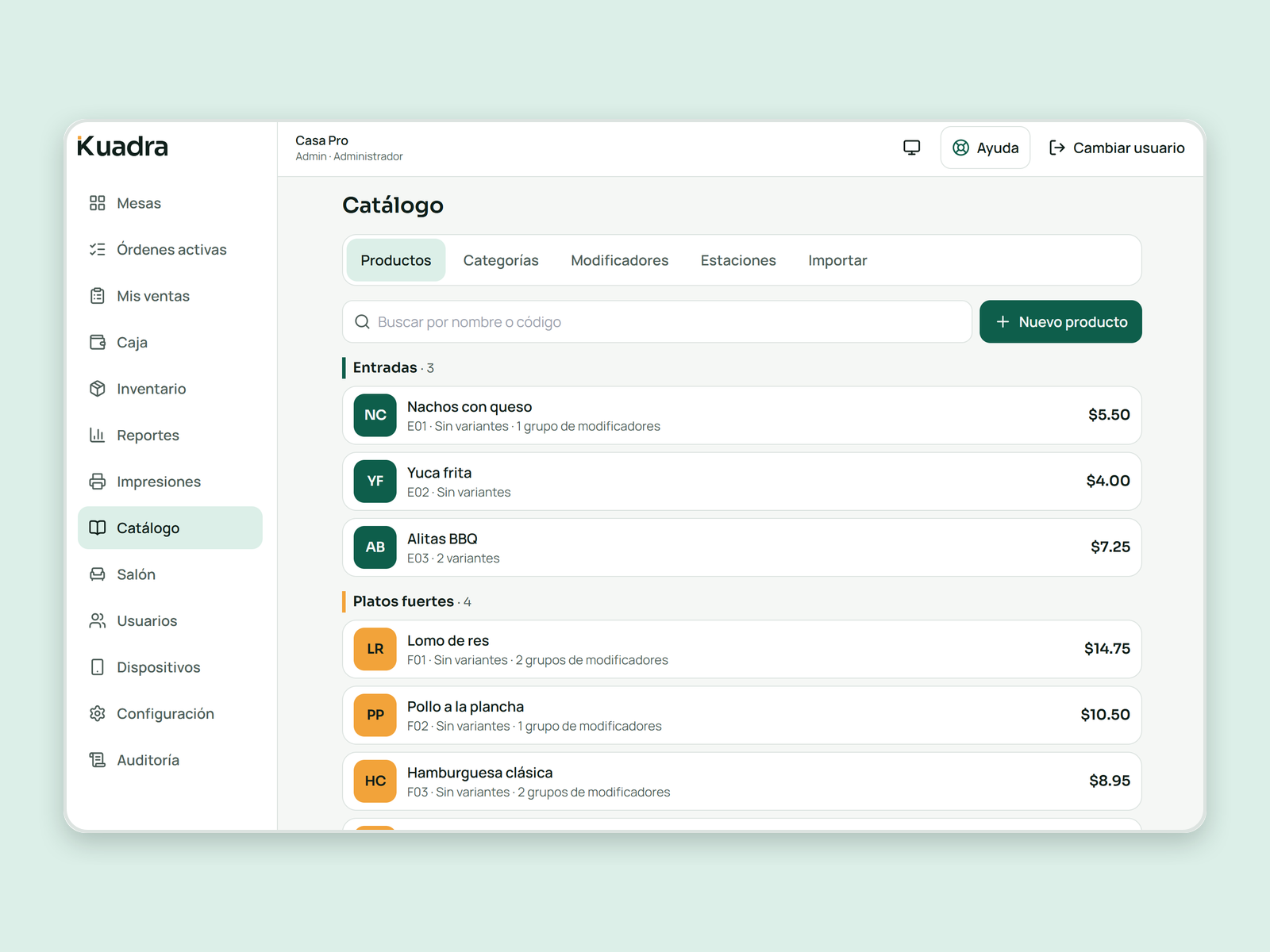Viewport: 1270px width, 952px height.
Task: Click the Catálogo page title
Action: 393,205
